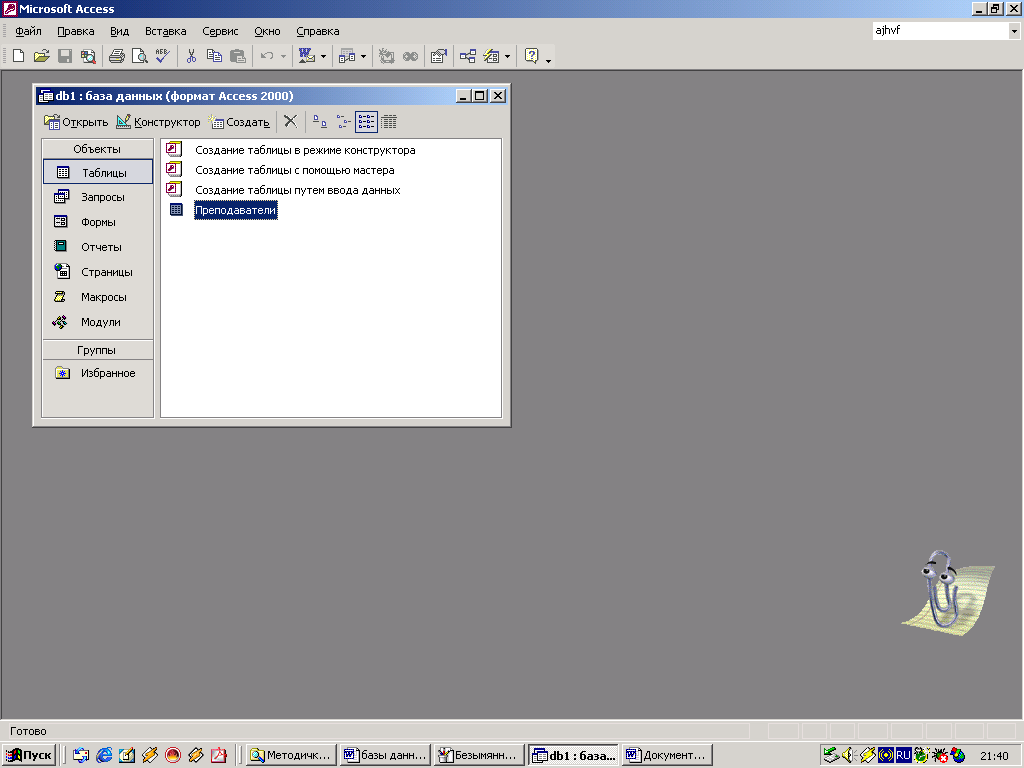
Task: Select Отчеты in objects pane
Action: (x=97, y=247)
